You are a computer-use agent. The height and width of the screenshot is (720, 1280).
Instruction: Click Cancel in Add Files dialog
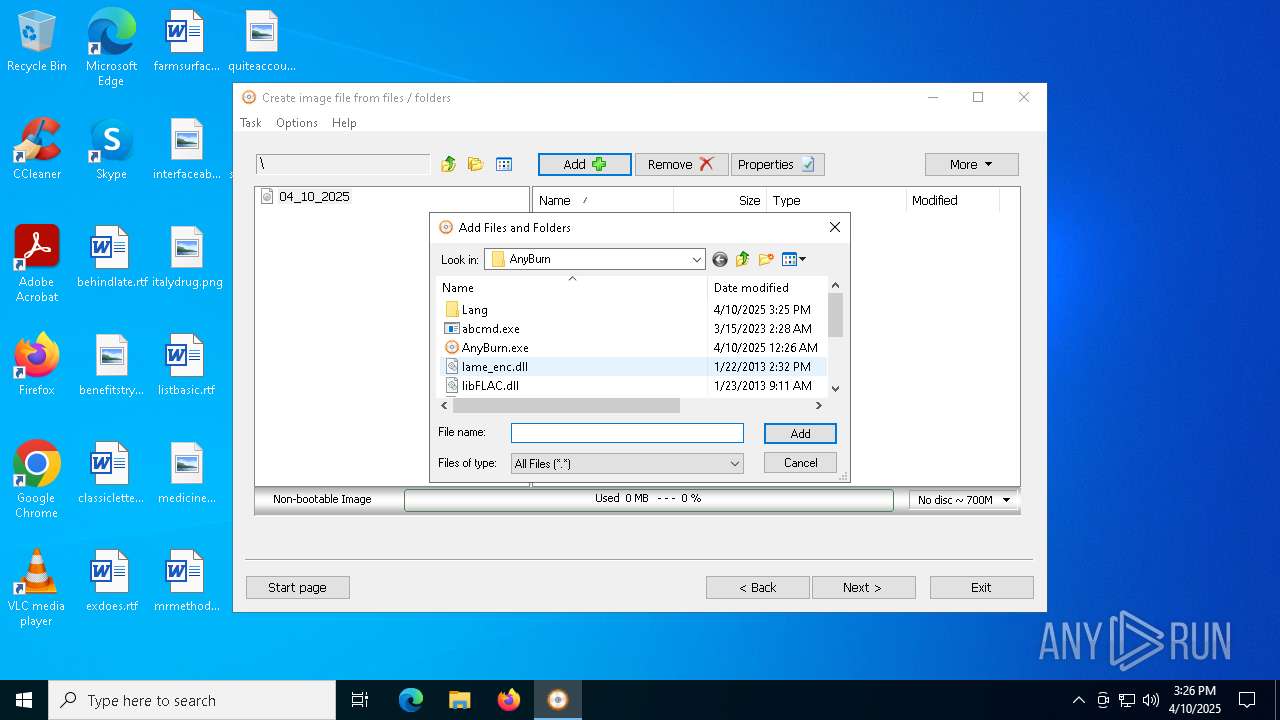click(x=800, y=463)
